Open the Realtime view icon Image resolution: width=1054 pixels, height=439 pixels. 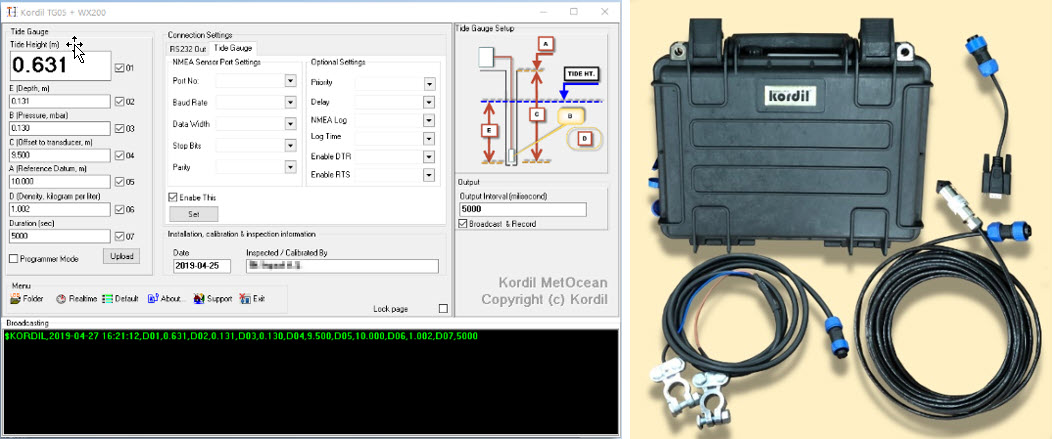[x=61, y=298]
